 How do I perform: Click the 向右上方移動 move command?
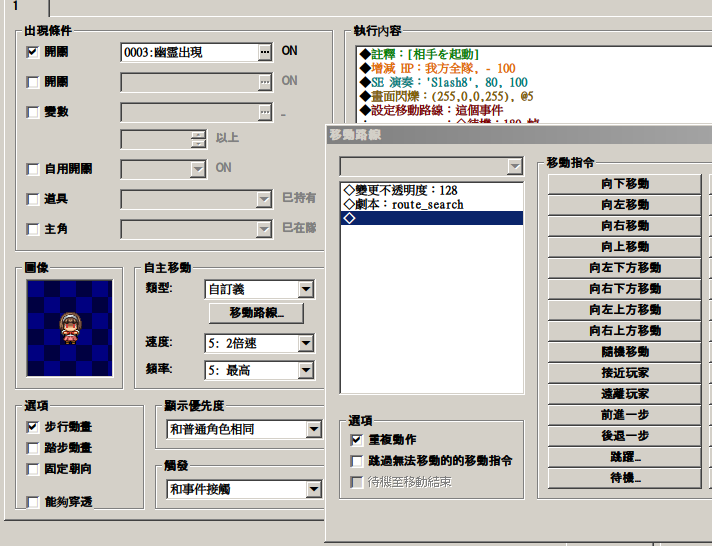pyautogui.click(x=625, y=331)
